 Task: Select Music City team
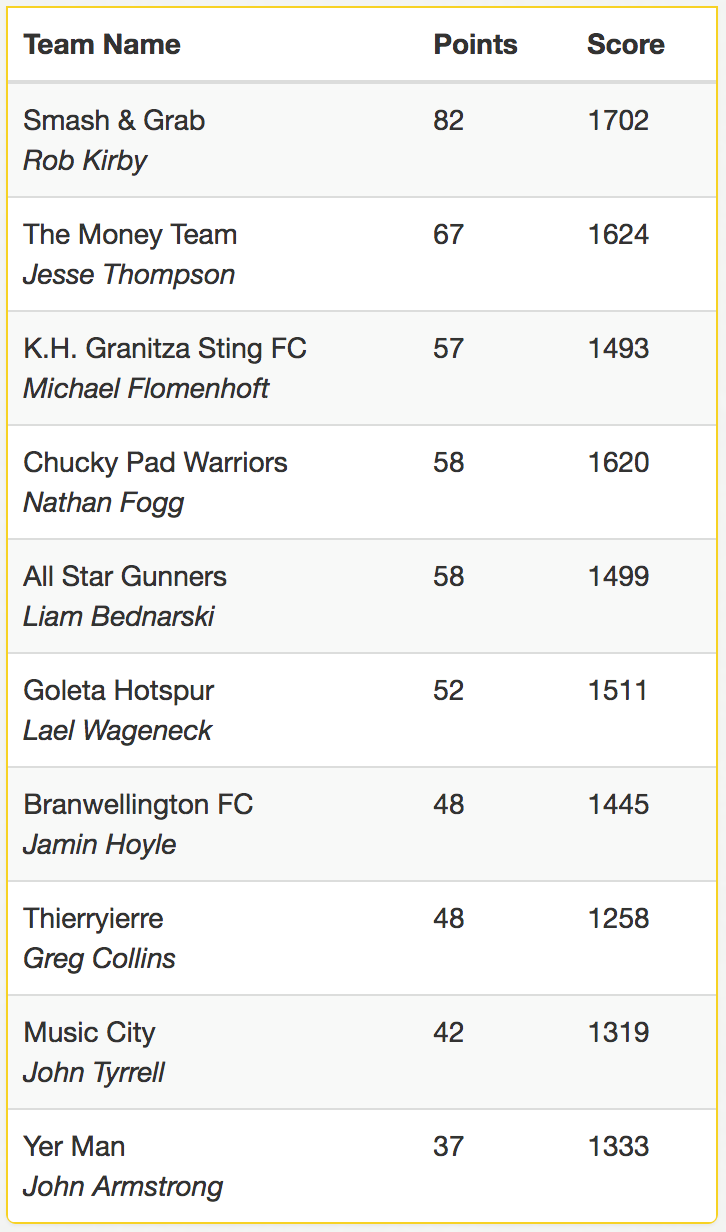[x=89, y=1032]
